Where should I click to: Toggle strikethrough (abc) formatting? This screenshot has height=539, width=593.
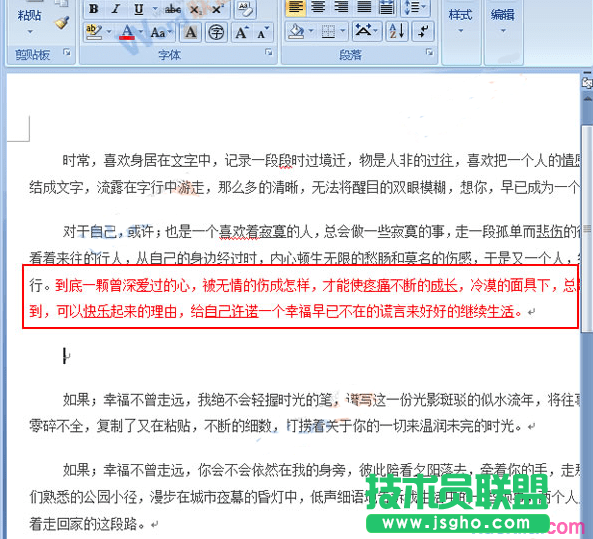tap(173, 9)
